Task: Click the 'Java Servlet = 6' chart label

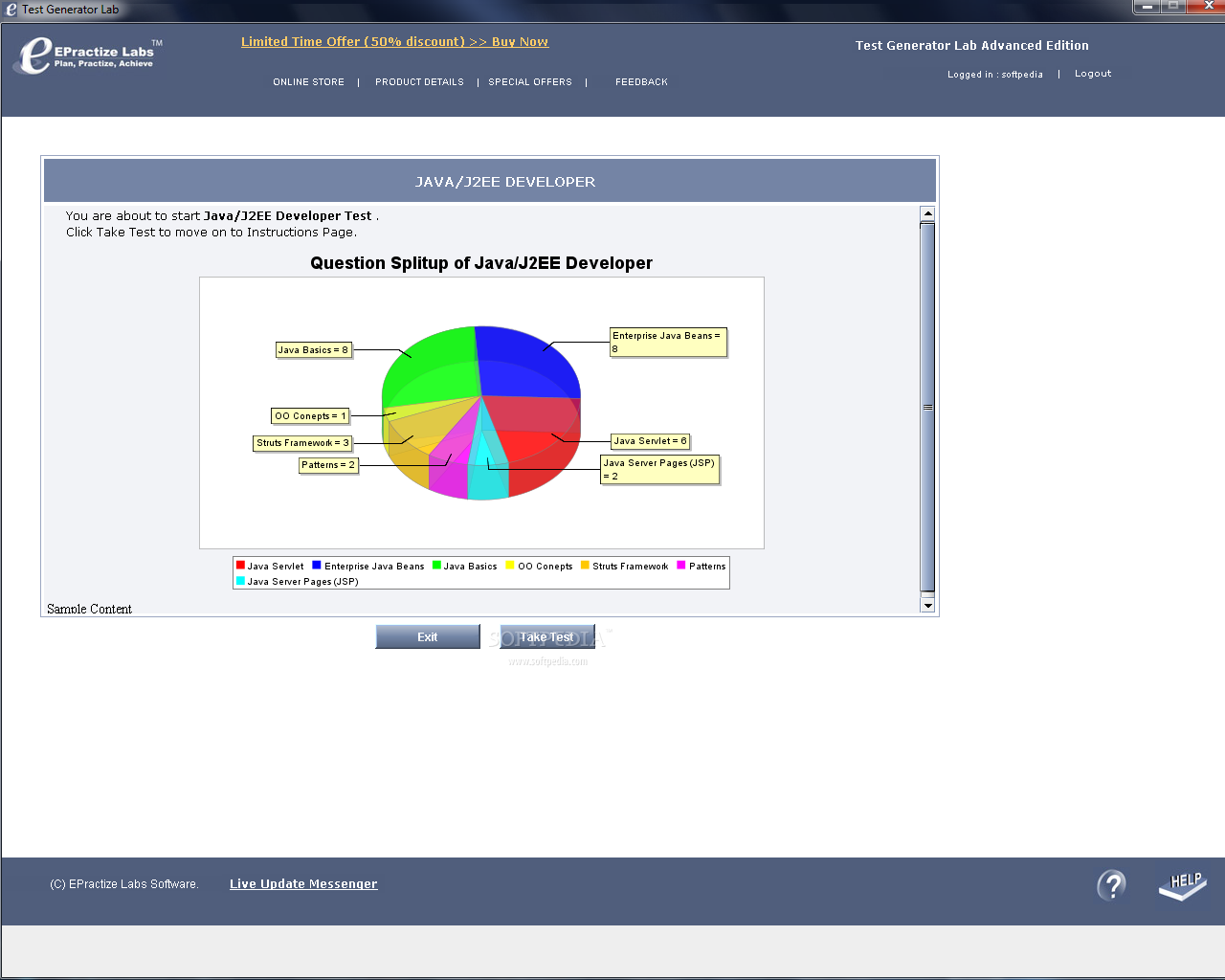Action: click(650, 441)
